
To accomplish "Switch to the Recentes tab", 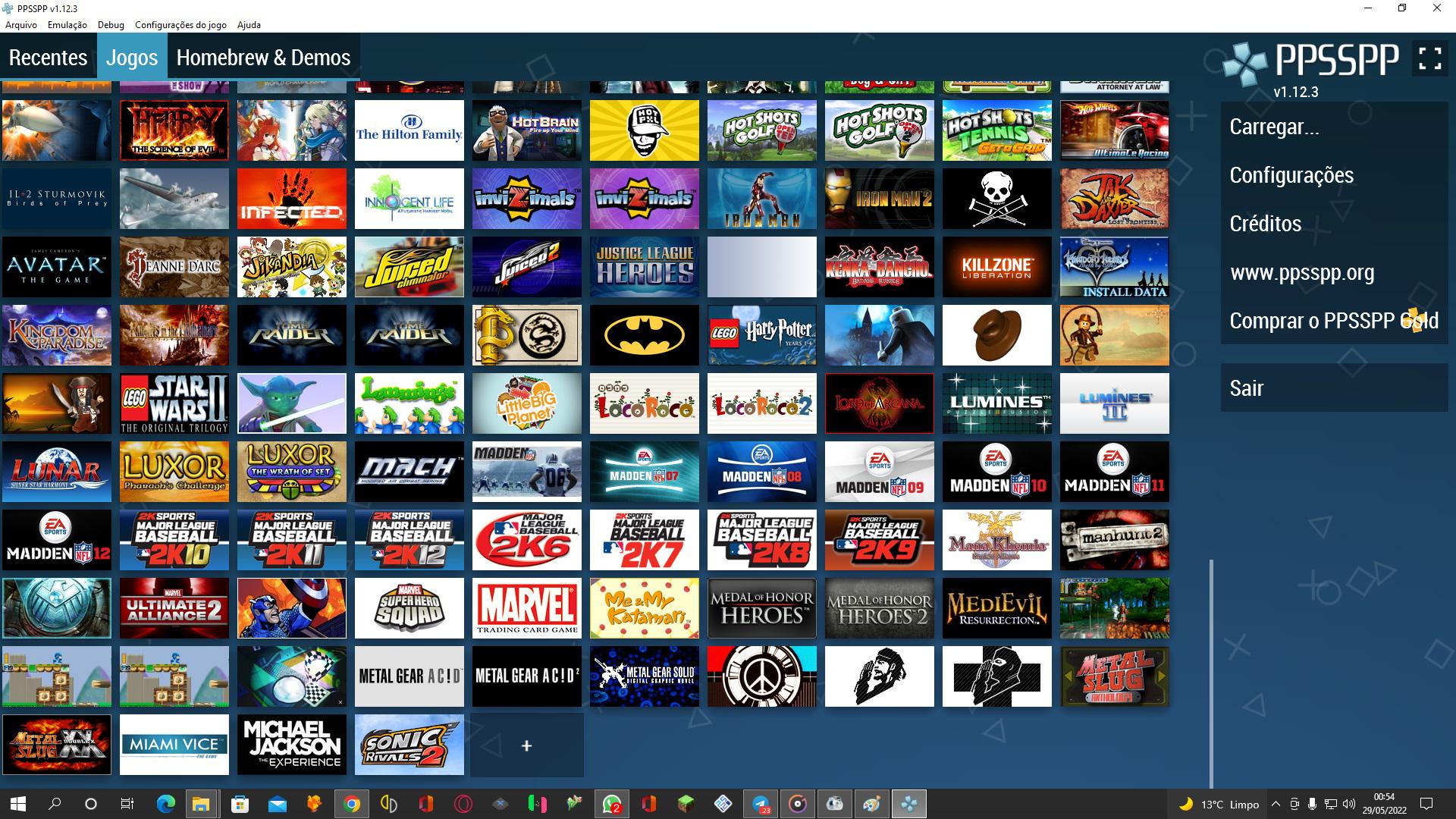I will [x=48, y=57].
